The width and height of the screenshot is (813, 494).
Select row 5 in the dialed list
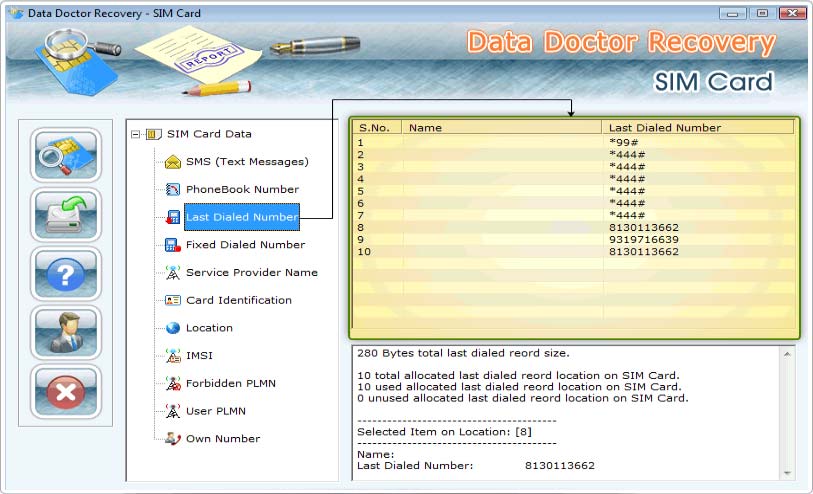[x=573, y=191]
